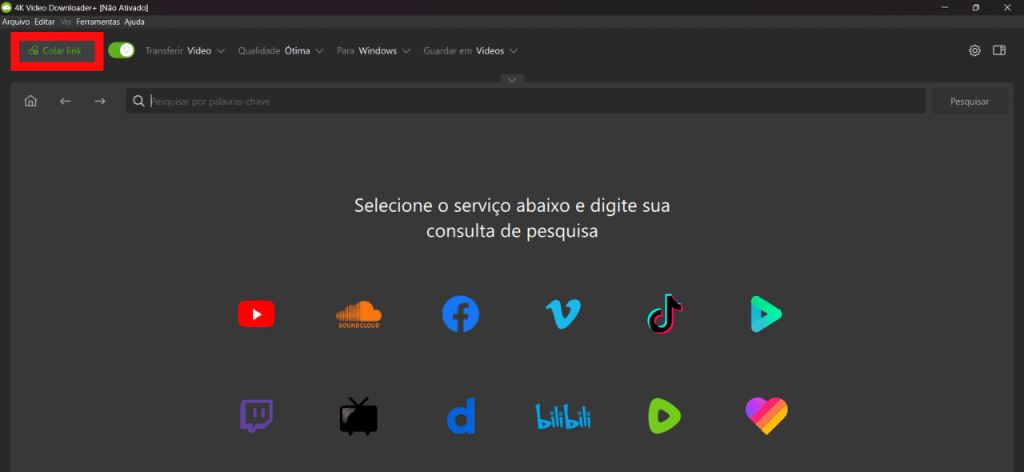The height and width of the screenshot is (472, 1024).
Task: Collapse the toolbar using the chevron below it
Action: (512, 79)
